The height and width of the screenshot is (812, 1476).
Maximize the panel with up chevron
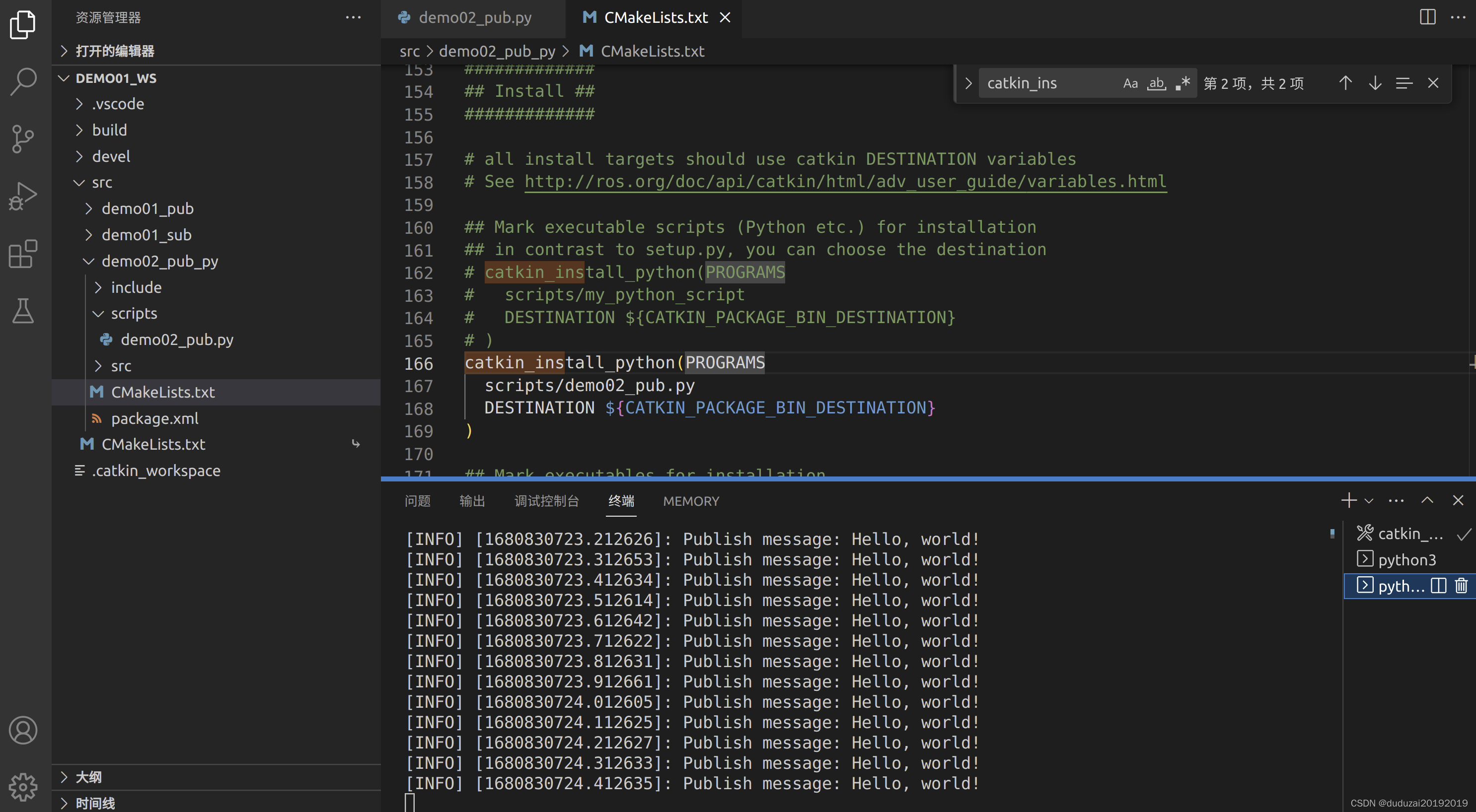pos(1427,500)
